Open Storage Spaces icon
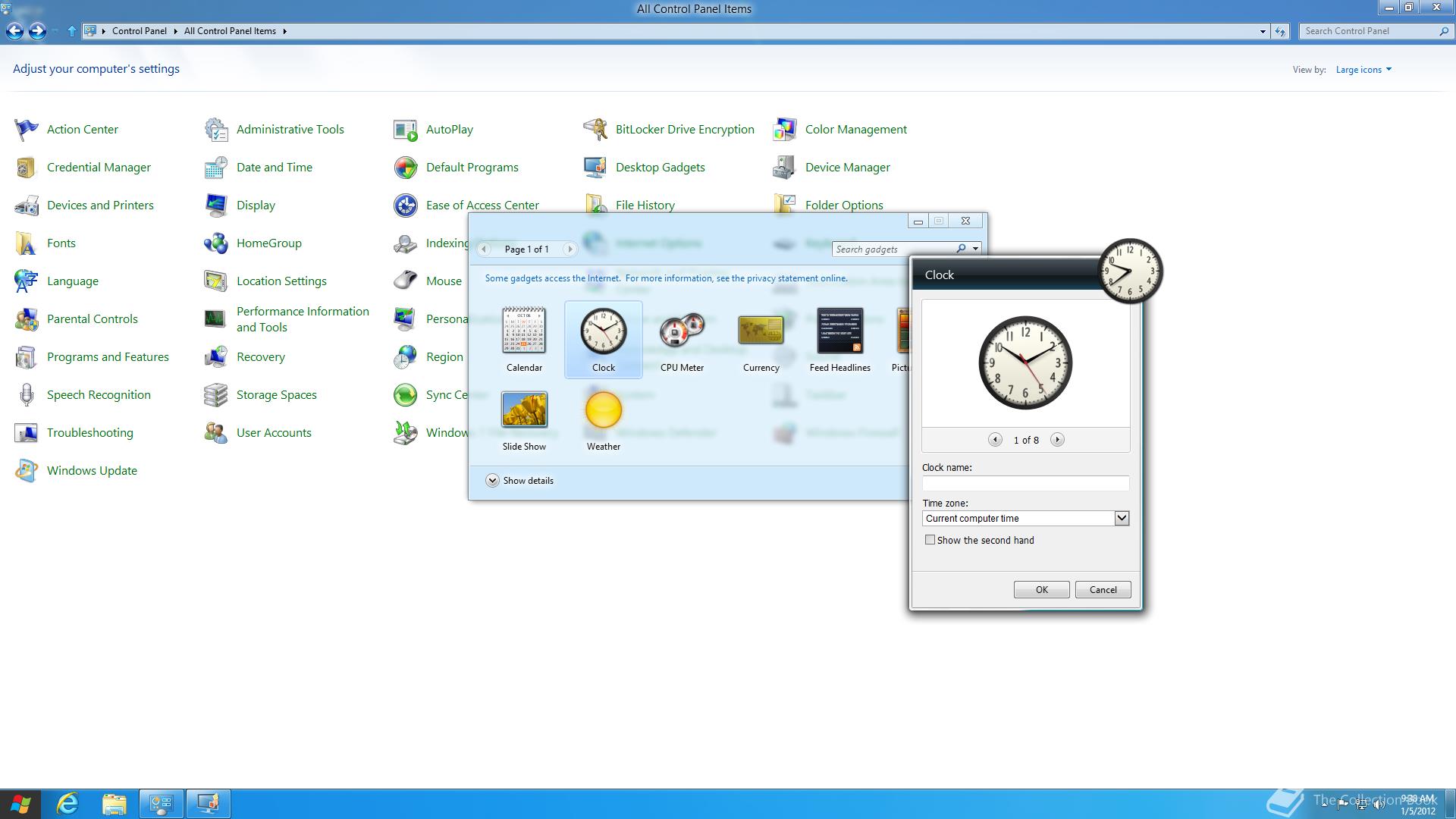 [216, 395]
